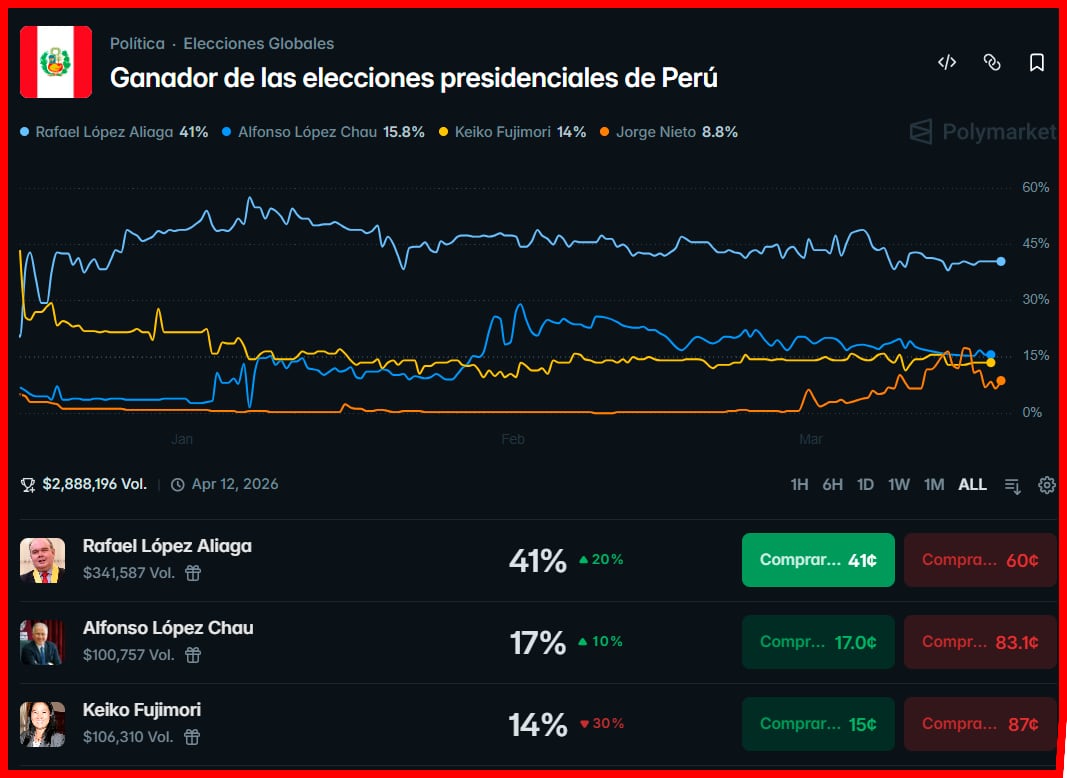Open the Elecciones Globales link

259,44
